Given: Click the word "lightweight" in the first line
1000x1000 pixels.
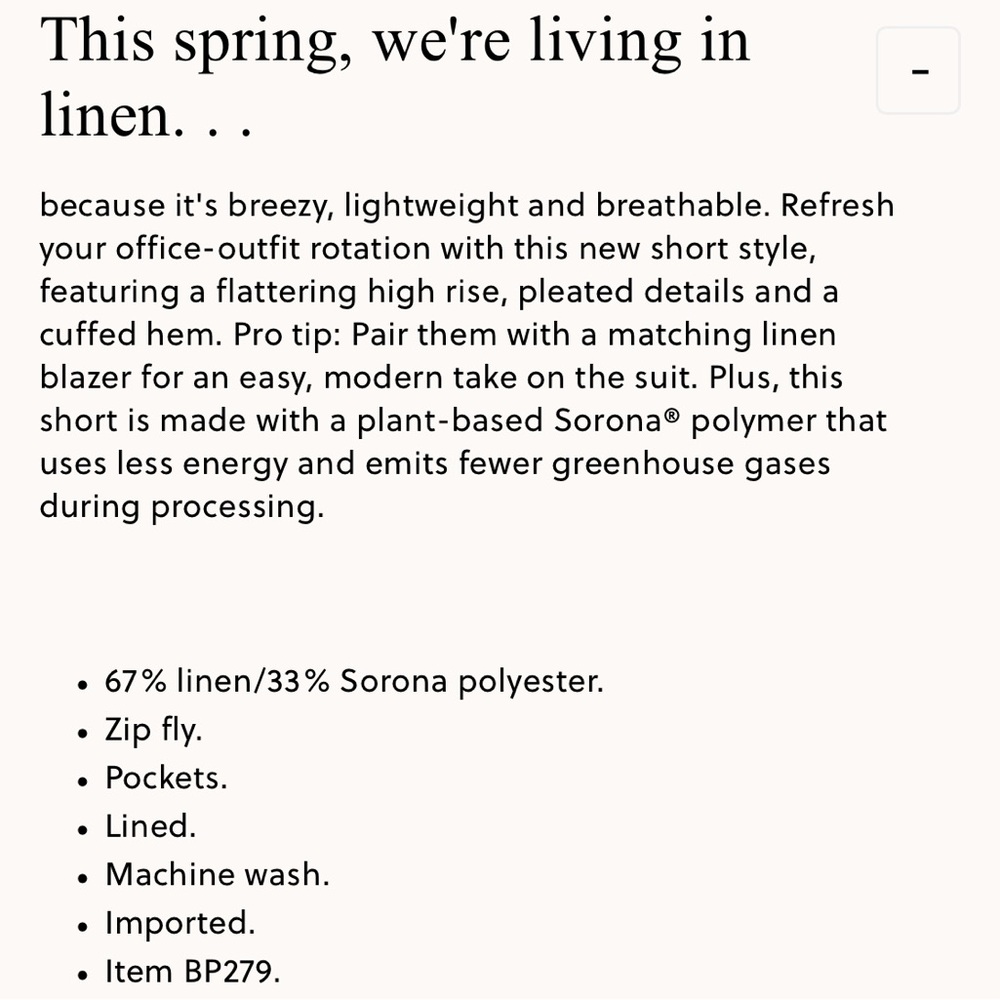Looking at the screenshot, I should tap(431, 207).
